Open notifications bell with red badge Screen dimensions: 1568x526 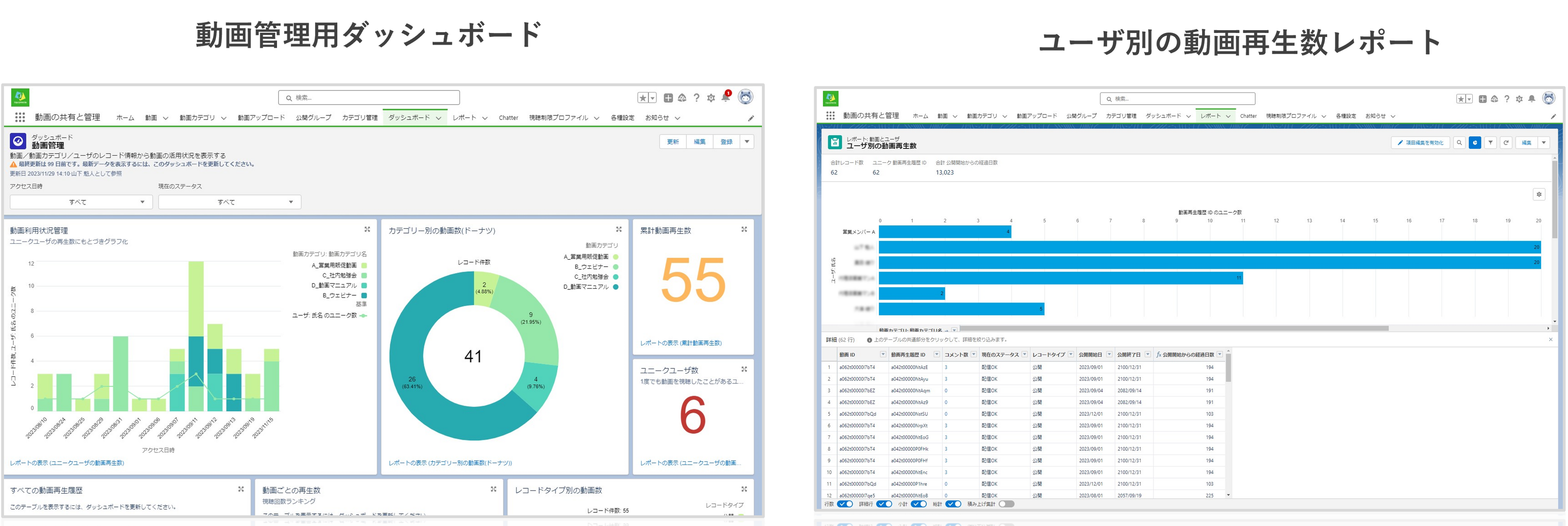tap(725, 97)
